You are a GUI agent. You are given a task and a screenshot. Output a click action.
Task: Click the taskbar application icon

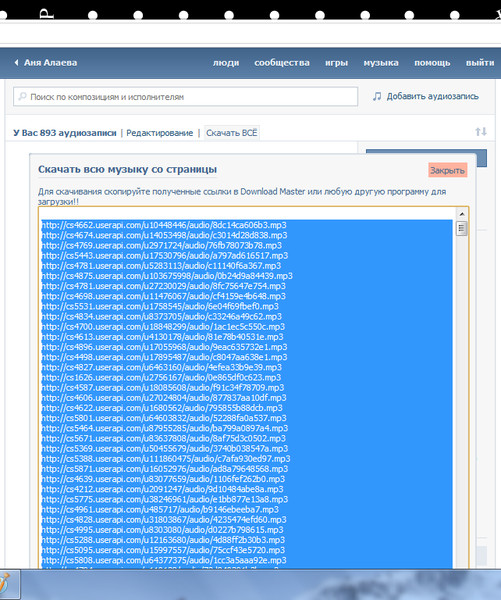click(5, 584)
